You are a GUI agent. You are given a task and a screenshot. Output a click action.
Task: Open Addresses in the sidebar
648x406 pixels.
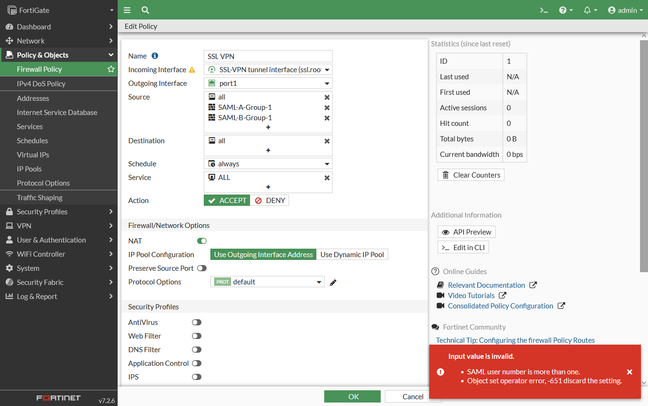[x=33, y=98]
